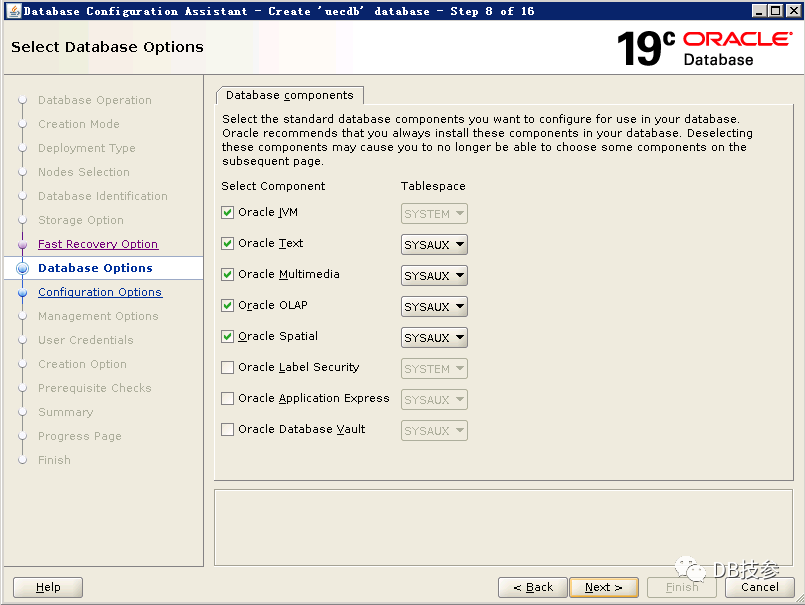Choose tablespace for Oracle Spatial dropdown
The width and height of the screenshot is (805, 605).
point(434,338)
